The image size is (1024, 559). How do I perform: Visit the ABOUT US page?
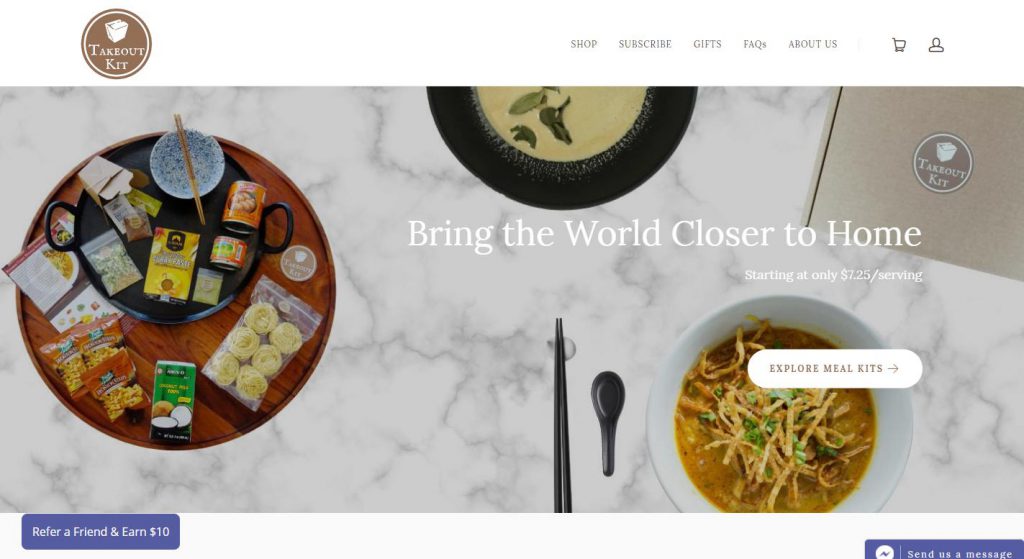click(x=812, y=44)
